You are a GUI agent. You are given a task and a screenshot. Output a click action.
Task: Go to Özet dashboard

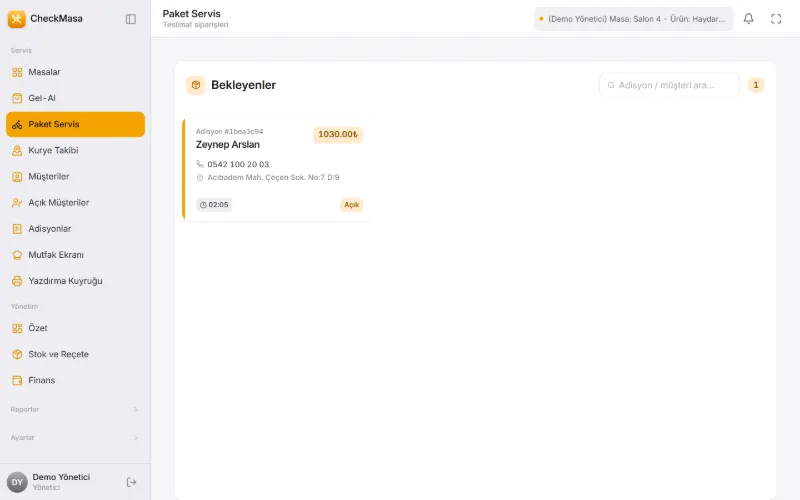tap(76, 328)
